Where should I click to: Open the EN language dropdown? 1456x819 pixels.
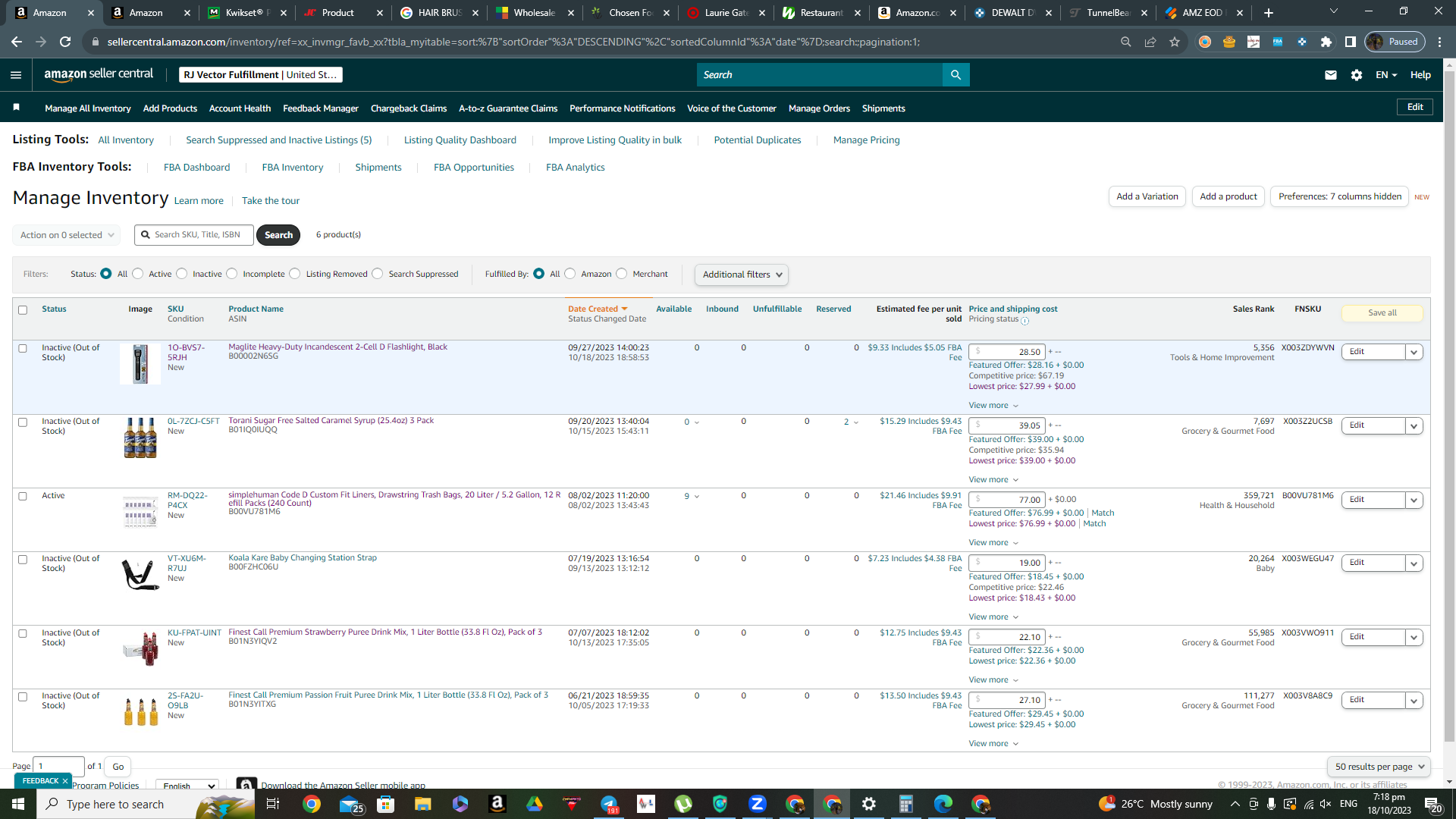point(1385,74)
